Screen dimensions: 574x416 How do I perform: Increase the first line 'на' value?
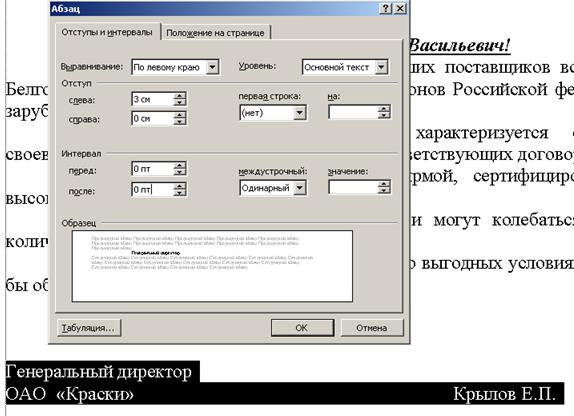(384, 109)
